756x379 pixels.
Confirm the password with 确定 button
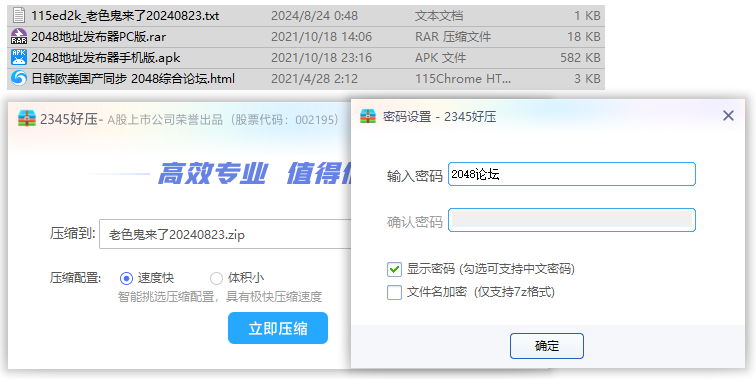547,346
